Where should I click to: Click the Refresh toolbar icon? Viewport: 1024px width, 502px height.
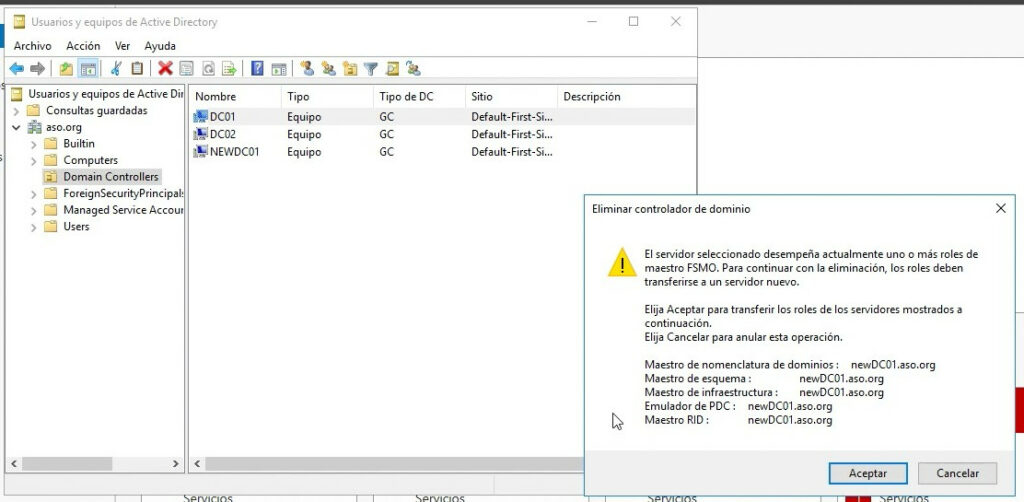point(208,69)
